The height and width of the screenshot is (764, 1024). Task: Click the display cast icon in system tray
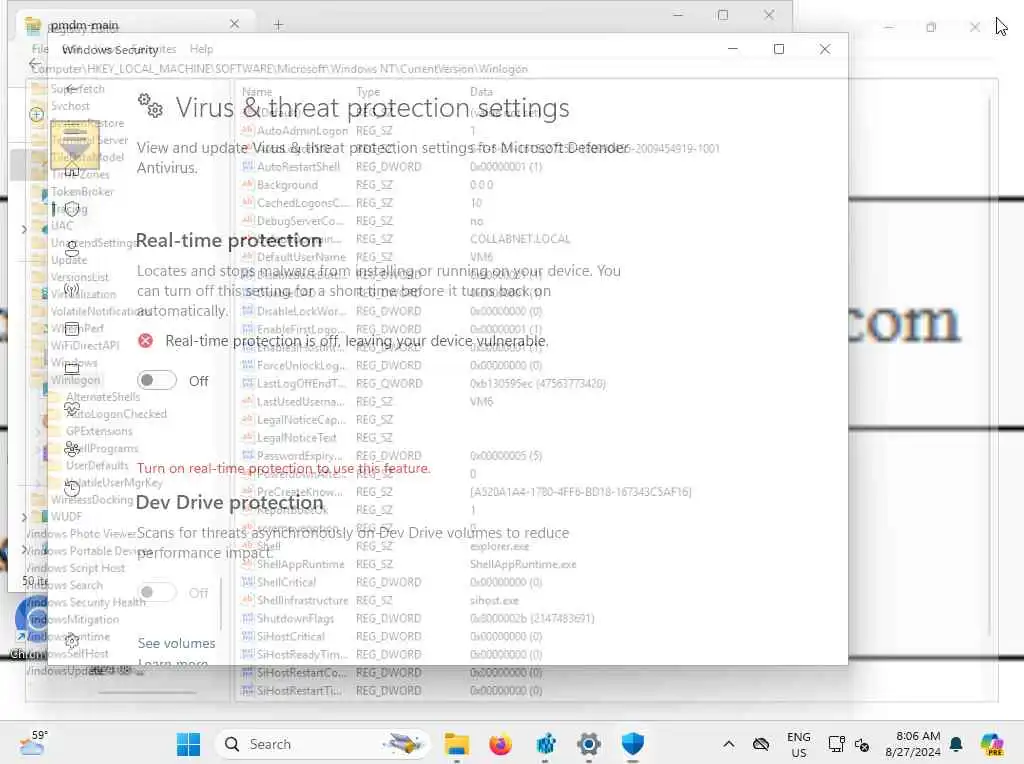(837, 744)
